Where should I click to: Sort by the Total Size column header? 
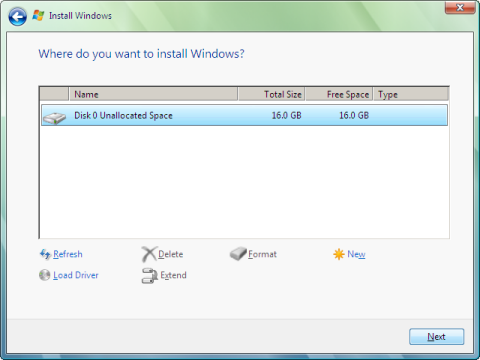coord(271,94)
